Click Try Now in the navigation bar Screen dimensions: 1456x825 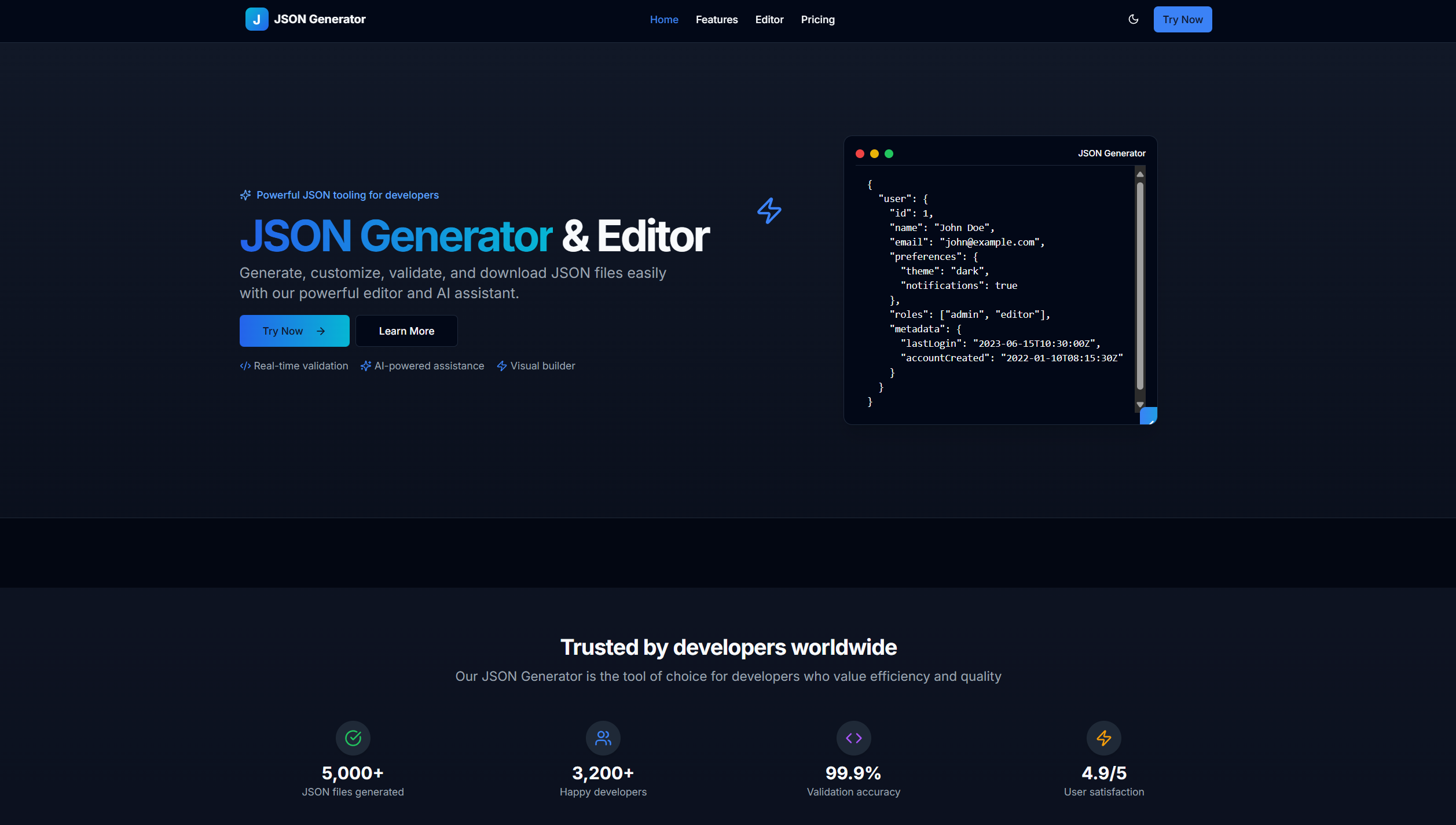1183,19
